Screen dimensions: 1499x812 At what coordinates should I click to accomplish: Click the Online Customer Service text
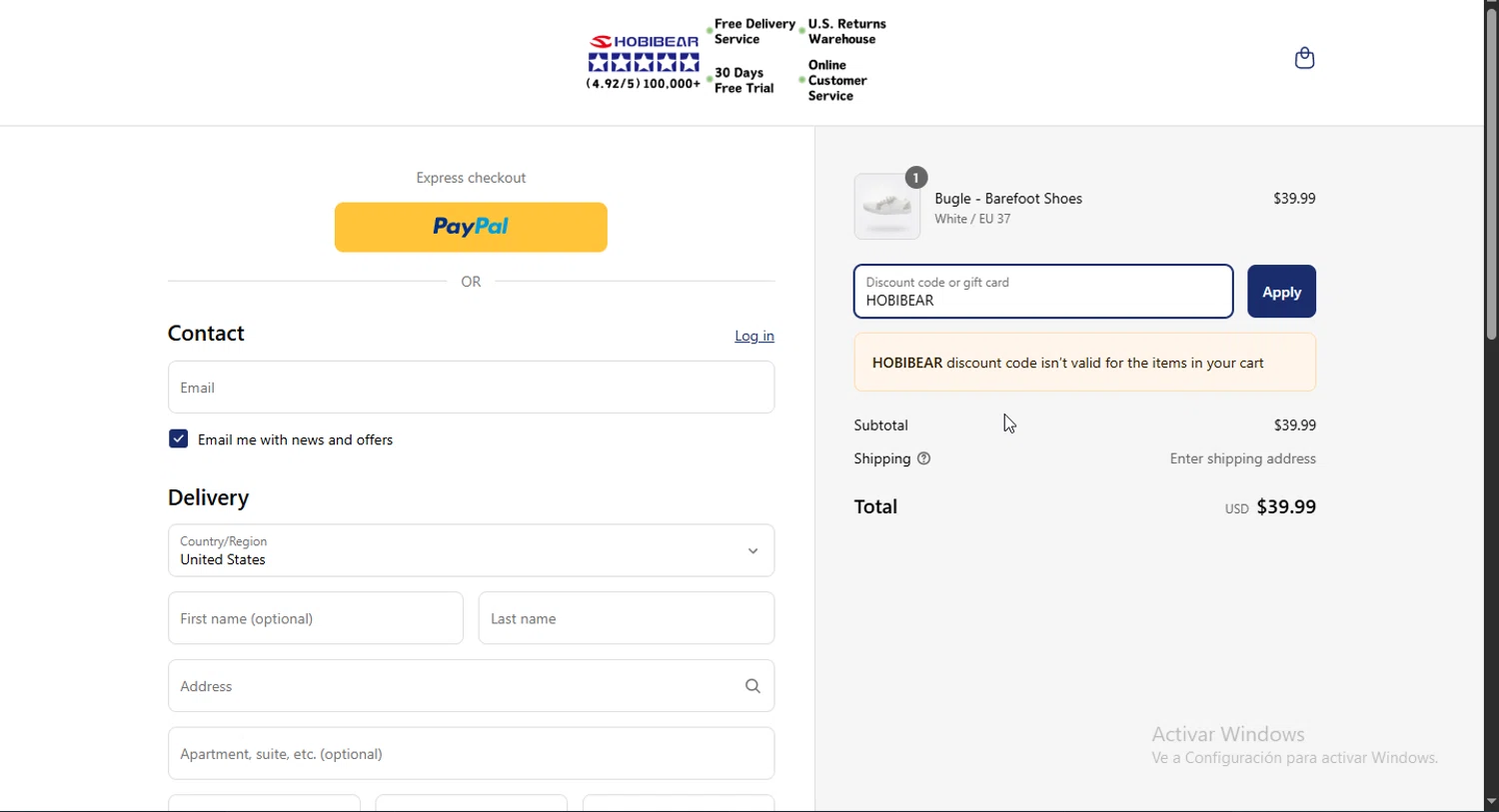click(x=837, y=81)
